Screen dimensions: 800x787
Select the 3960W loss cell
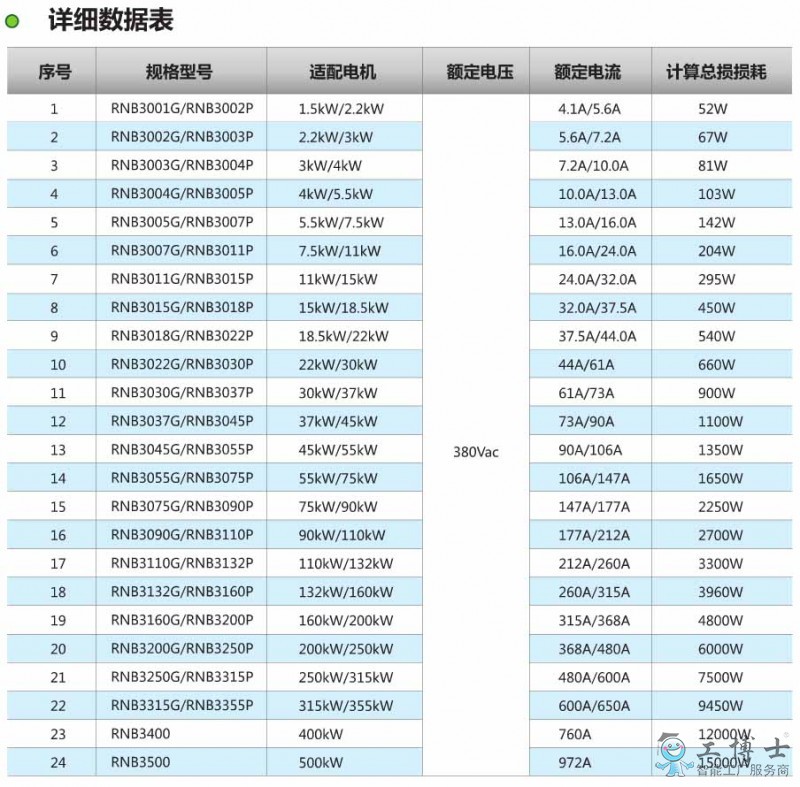(x=720, y=592)
